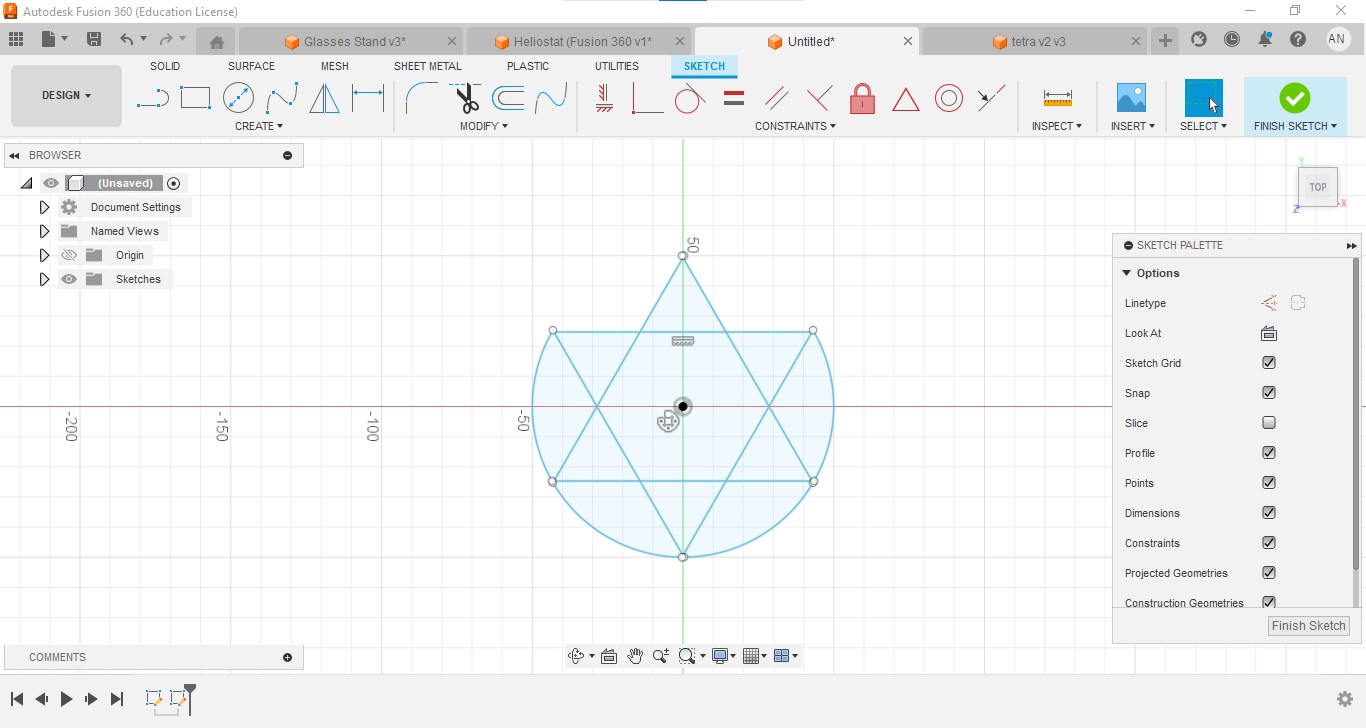Expand the Named Views node
This screenshot has height=728, width=1366.
(44, 231)
